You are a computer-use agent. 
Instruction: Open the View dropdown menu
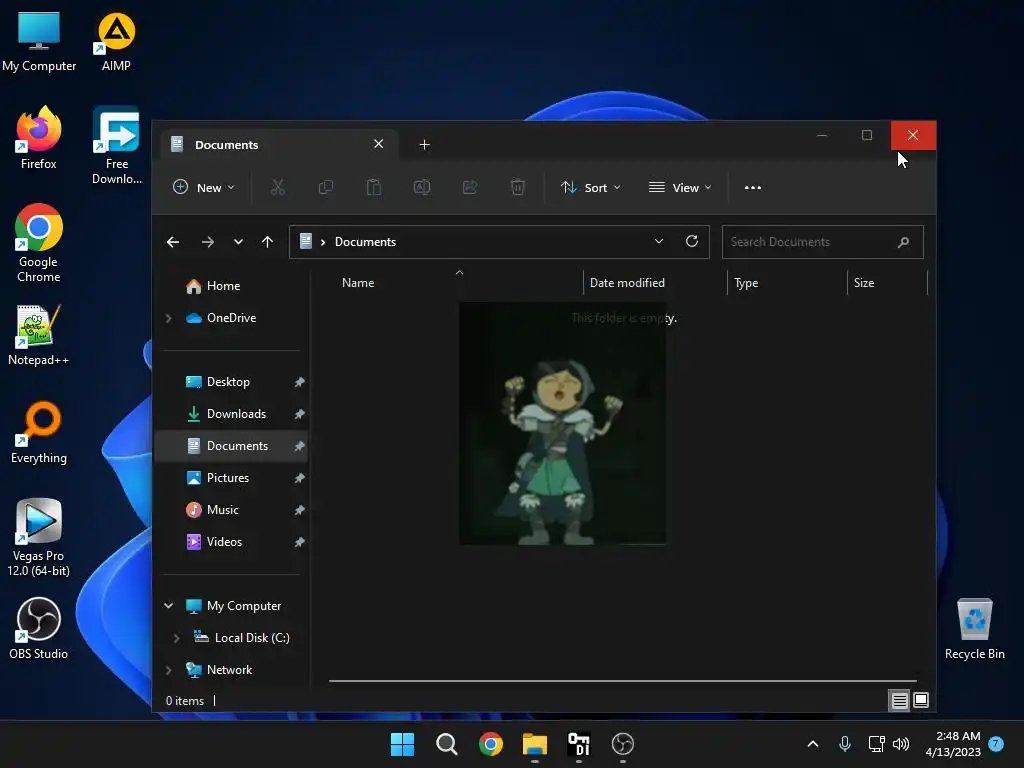pos(680,187)
